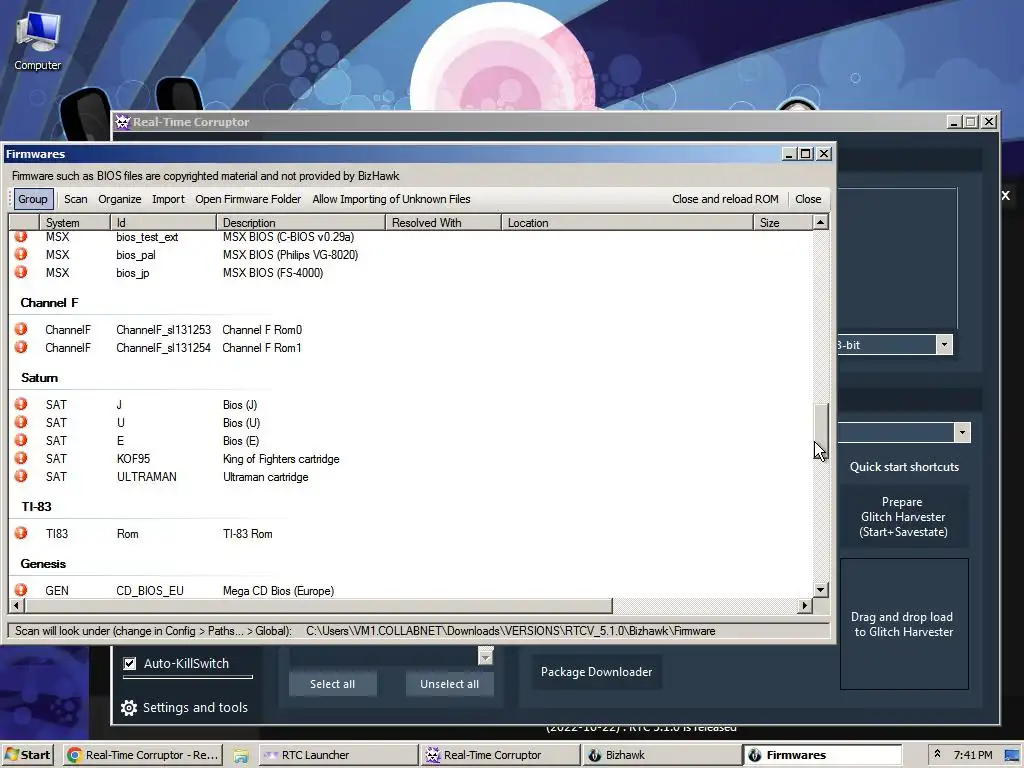1024x768 pixels.
Task: Click Drag and drop load to Glitch Harvester box
Action: click(904, 624)
